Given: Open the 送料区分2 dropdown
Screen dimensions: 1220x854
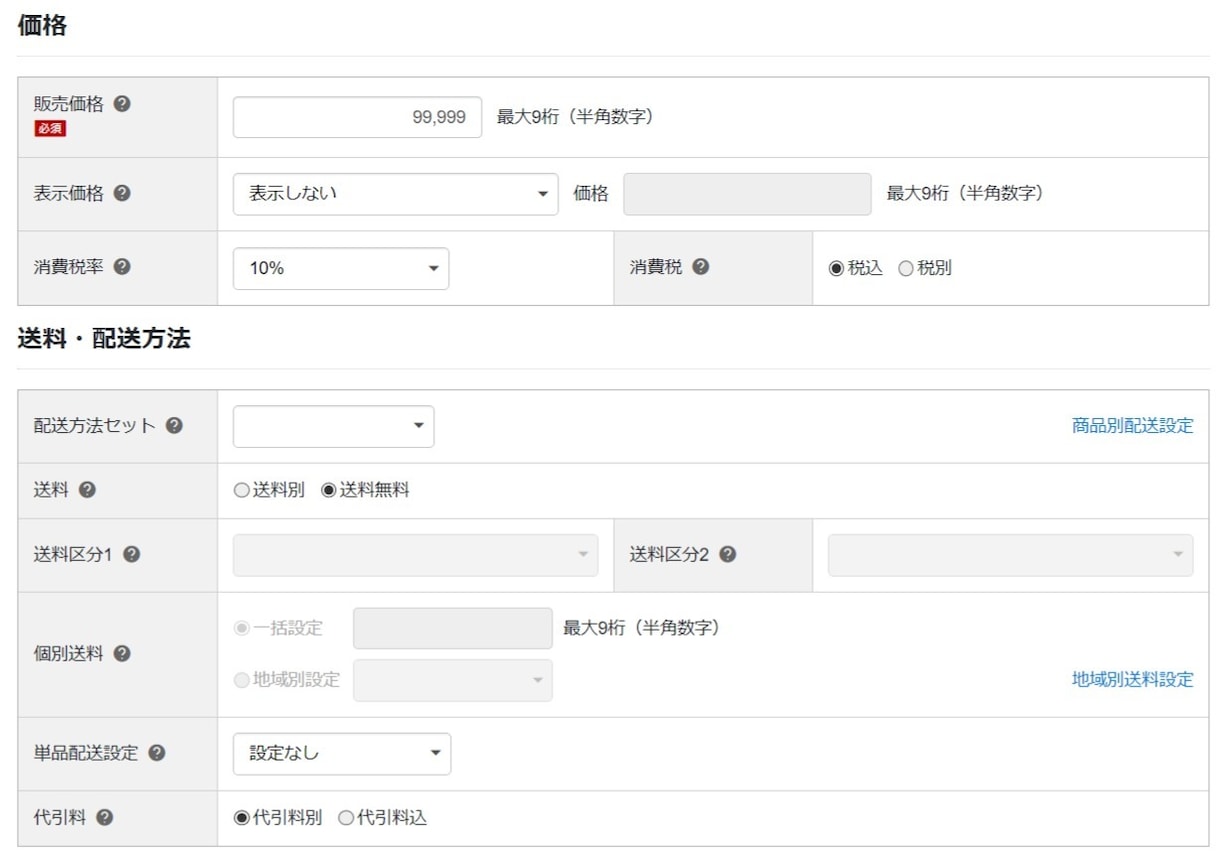Looking at the screenshot, I should (1010, 555).
